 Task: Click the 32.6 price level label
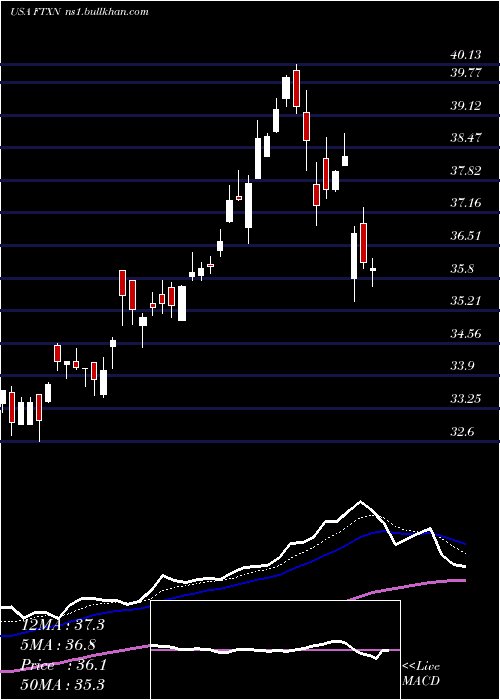click(462, 432)
